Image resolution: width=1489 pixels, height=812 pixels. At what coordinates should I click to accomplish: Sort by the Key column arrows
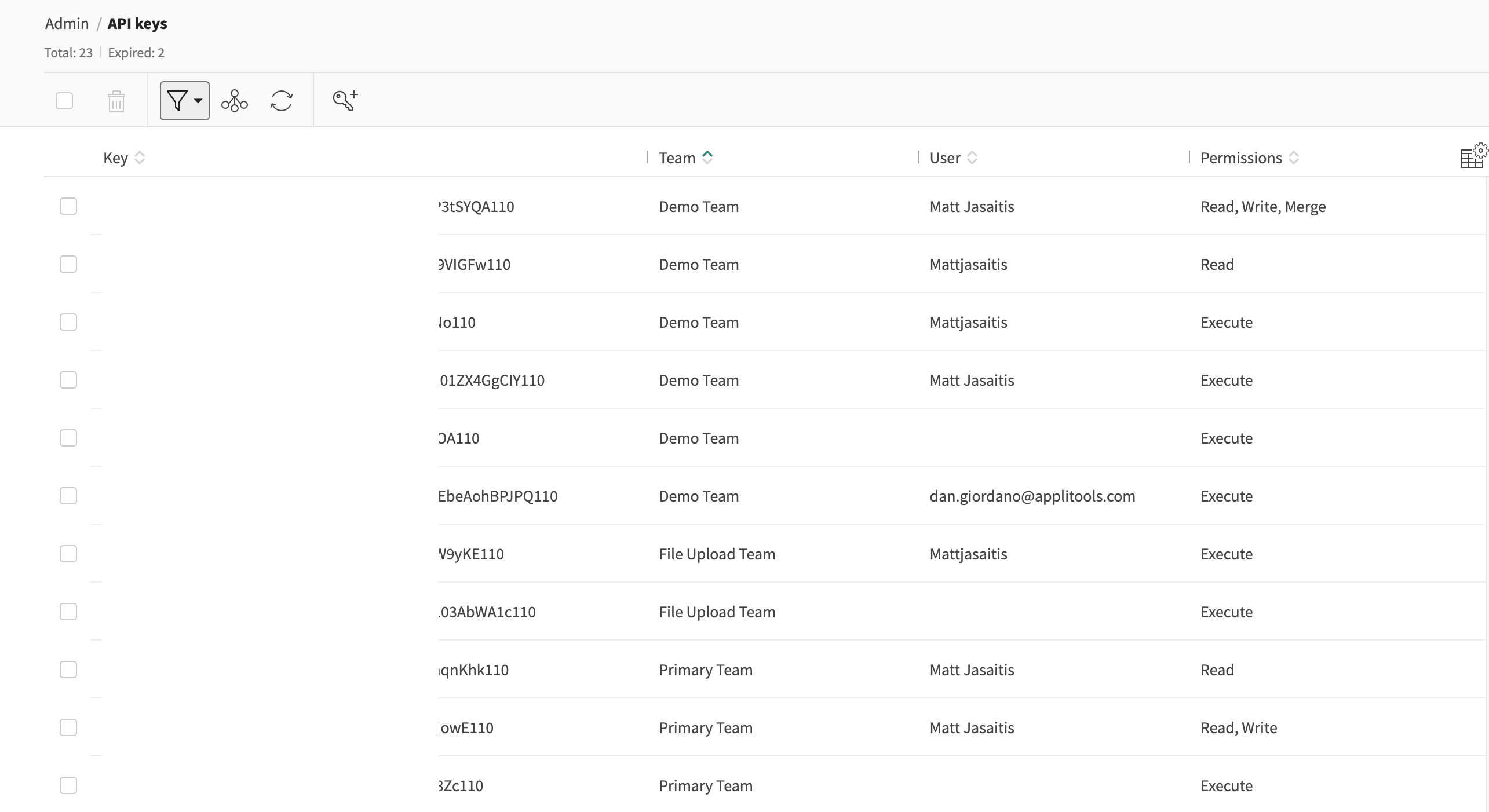pyautogui.click(x=140, y=158)
